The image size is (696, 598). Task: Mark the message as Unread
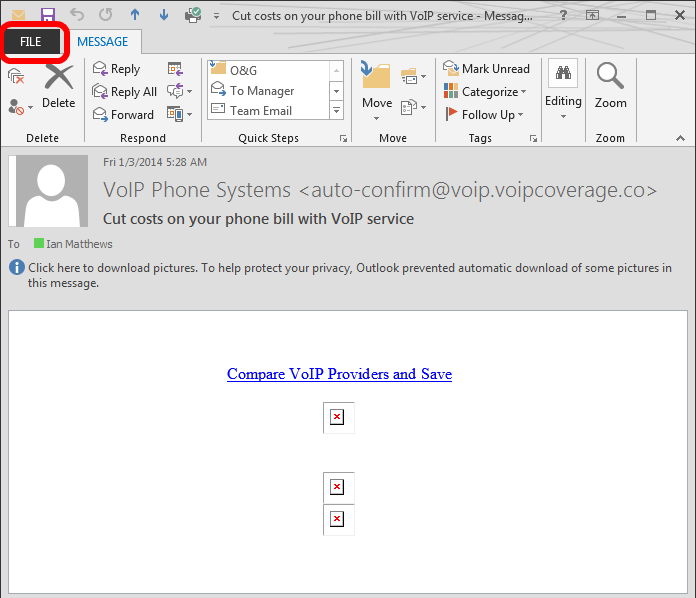point(486,69)
